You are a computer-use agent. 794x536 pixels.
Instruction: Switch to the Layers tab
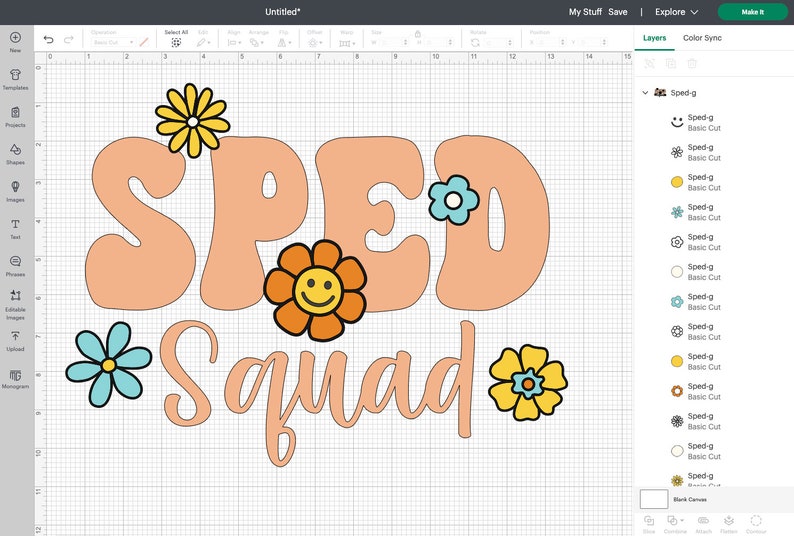click(654, 38)
